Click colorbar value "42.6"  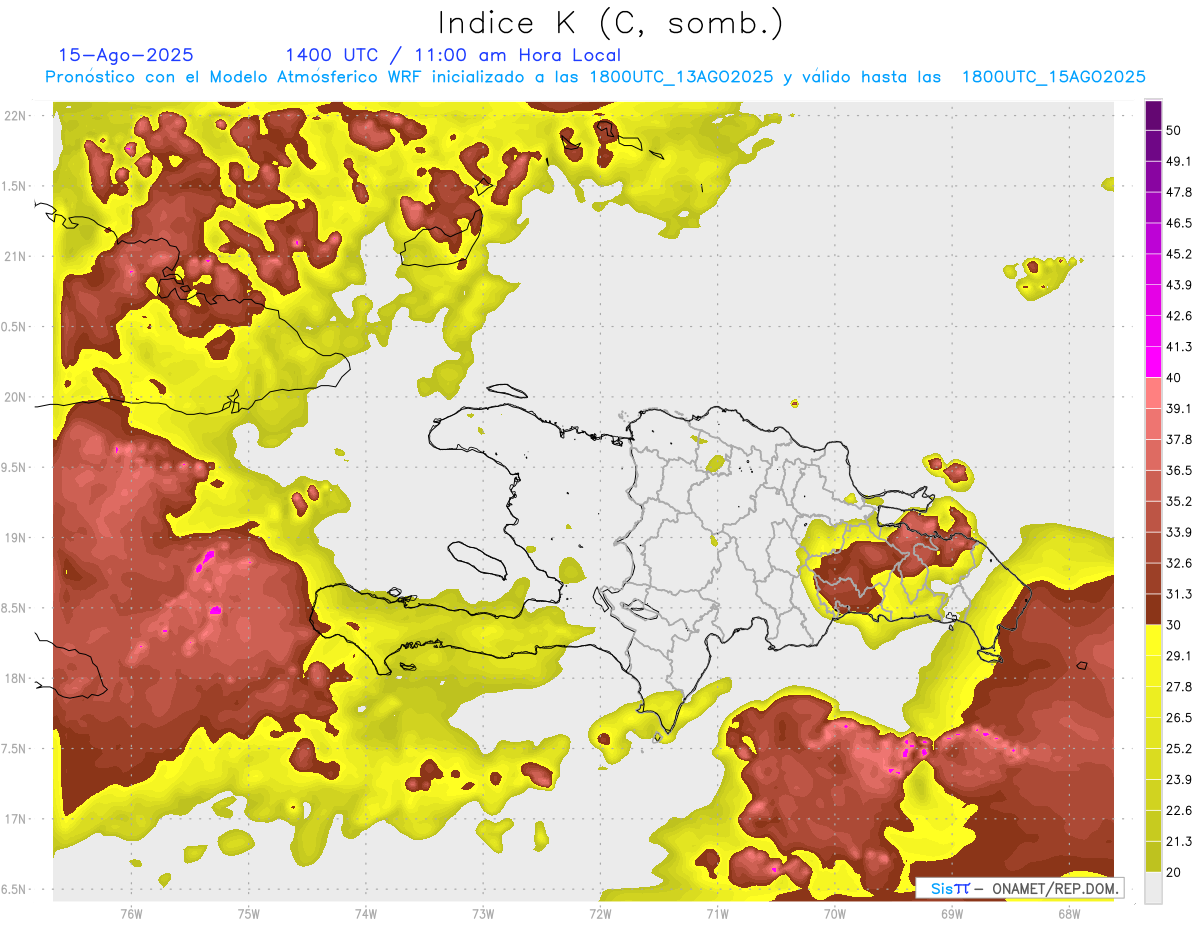pyautogui.click(x=1178, y=316)
